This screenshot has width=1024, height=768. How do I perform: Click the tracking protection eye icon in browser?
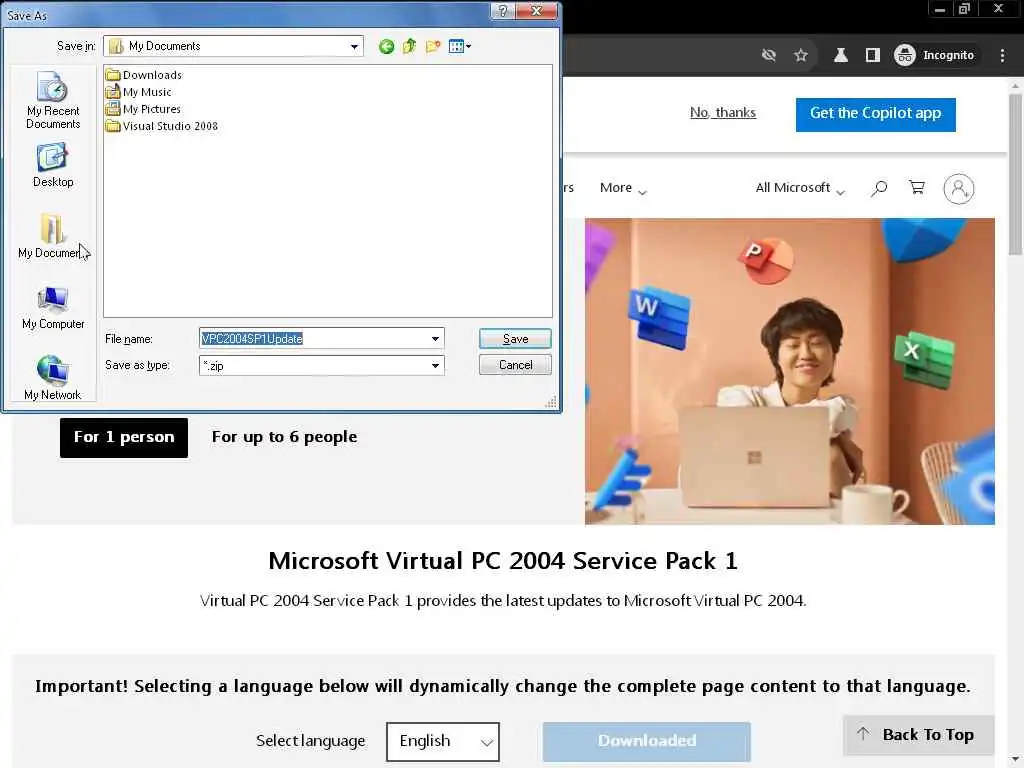pos(769,56)
